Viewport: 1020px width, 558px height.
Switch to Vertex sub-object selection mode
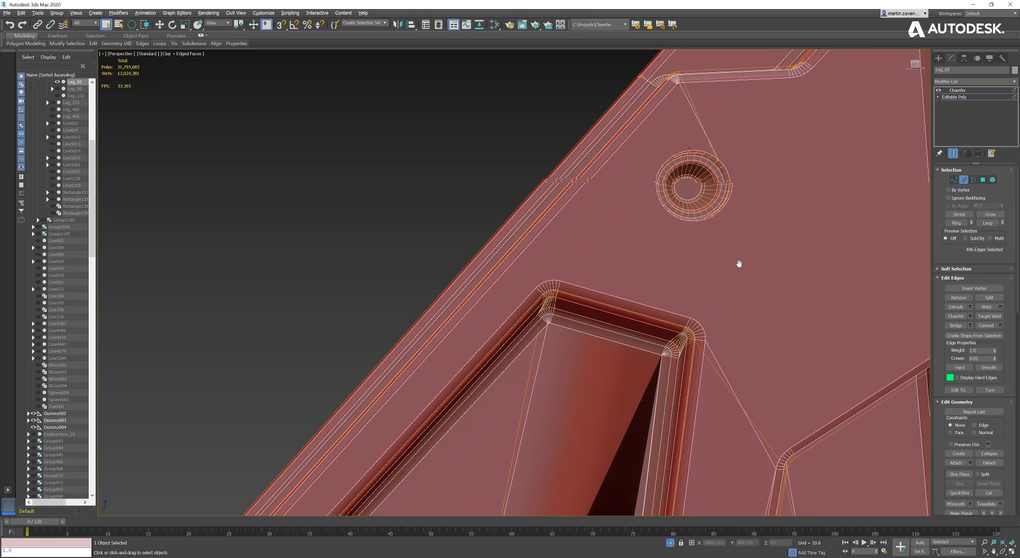click(x=953, y=180)
